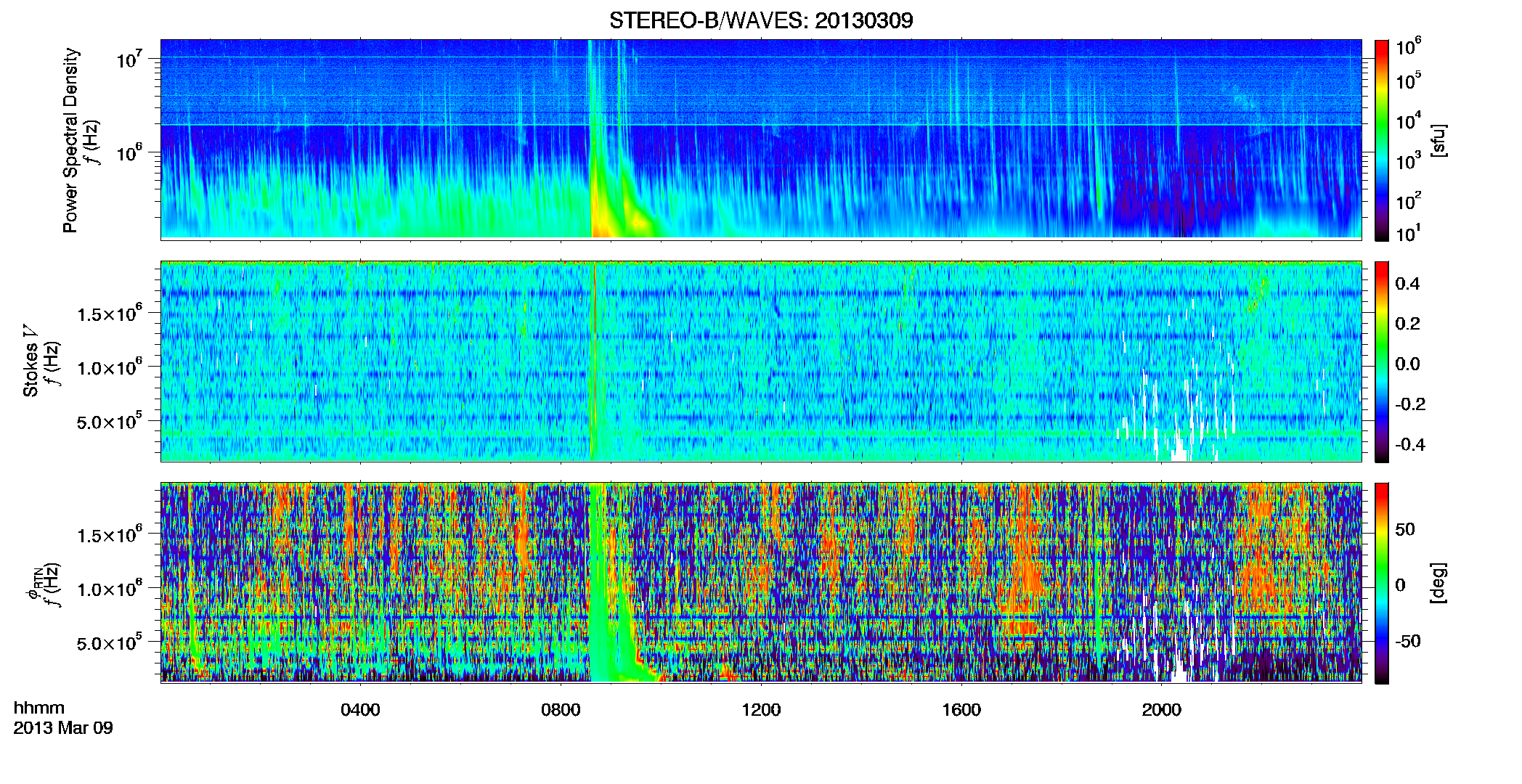
Task: Click the 0800 time tick label
Action: coord(561,710)
